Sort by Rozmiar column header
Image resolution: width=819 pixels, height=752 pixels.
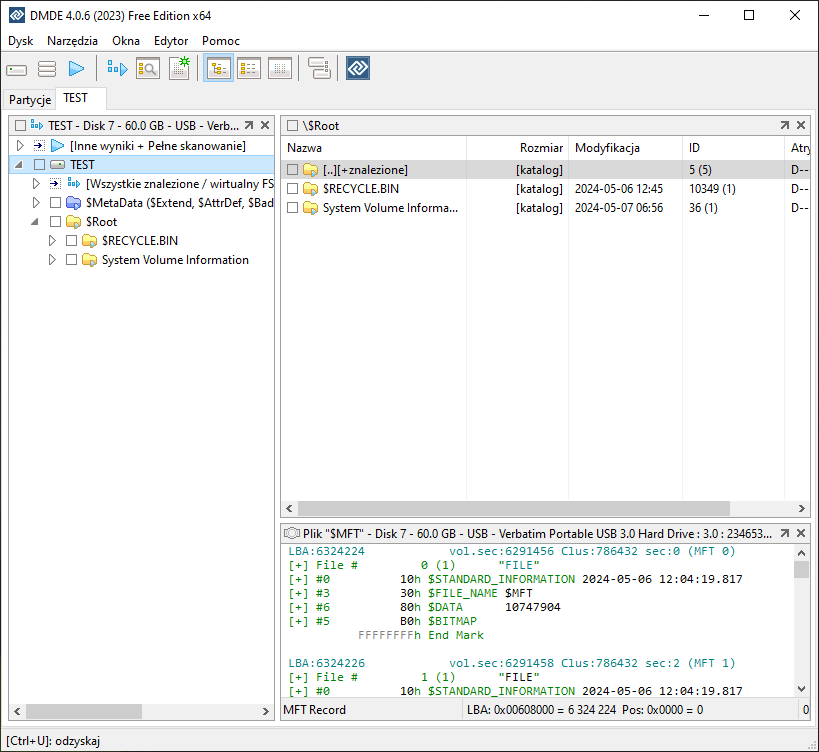517,148
